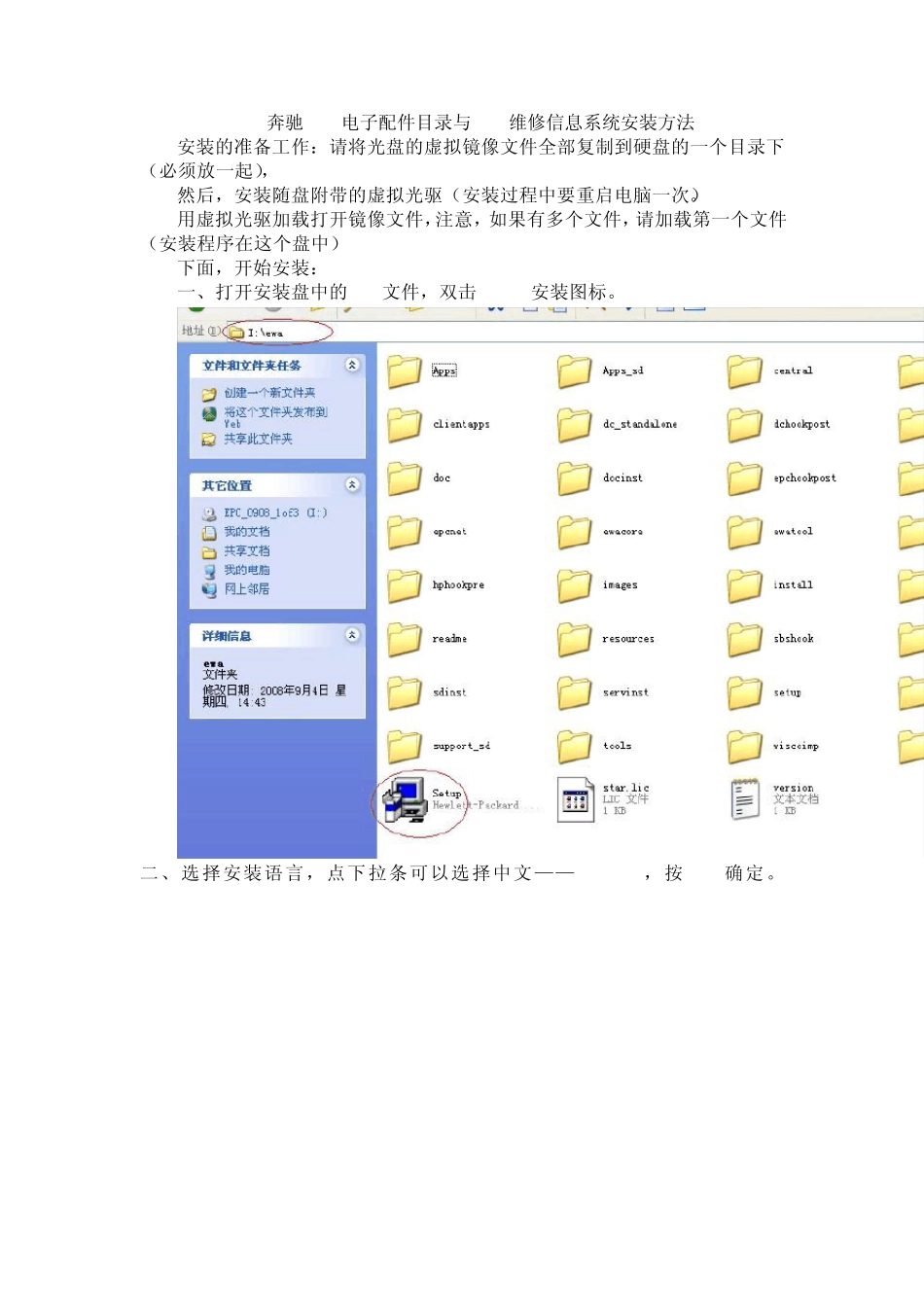This screenshot has width=924, height=1307.
Task: Select the ewatool folder
Action: coord(769,532)
